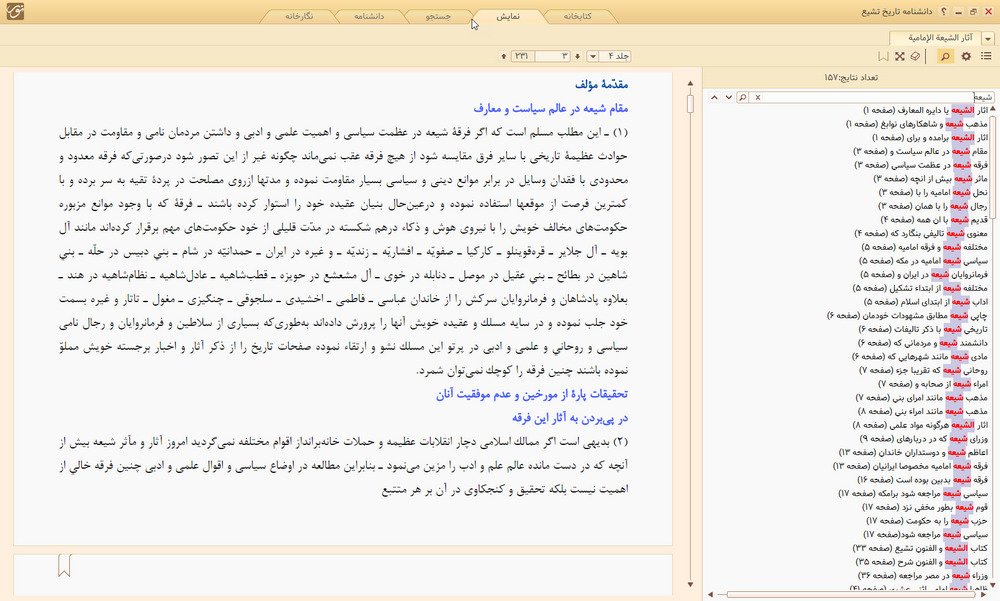Switch to full screen view icon

900,56
